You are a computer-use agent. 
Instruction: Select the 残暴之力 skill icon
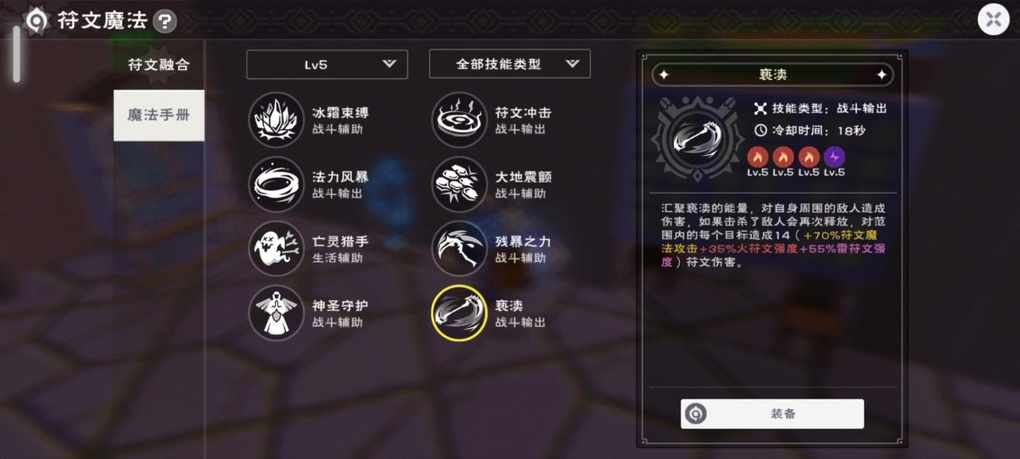[459, 248]
